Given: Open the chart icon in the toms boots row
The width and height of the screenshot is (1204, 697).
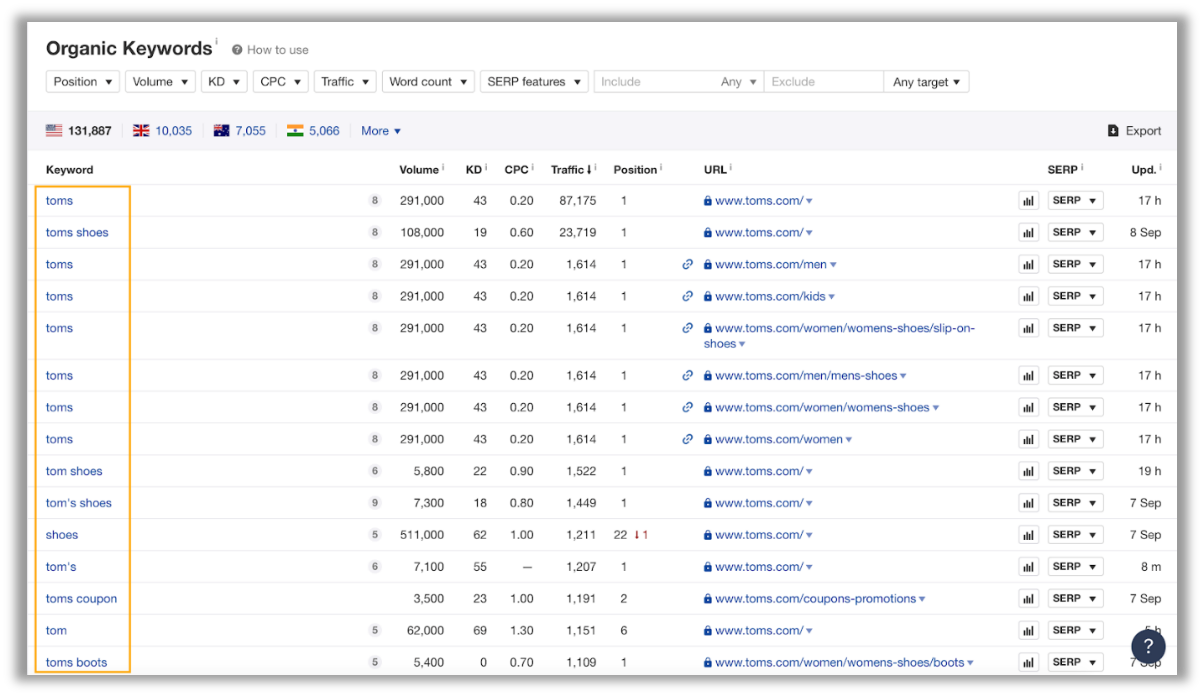Looking at the screenshot, I should 1028,662.
